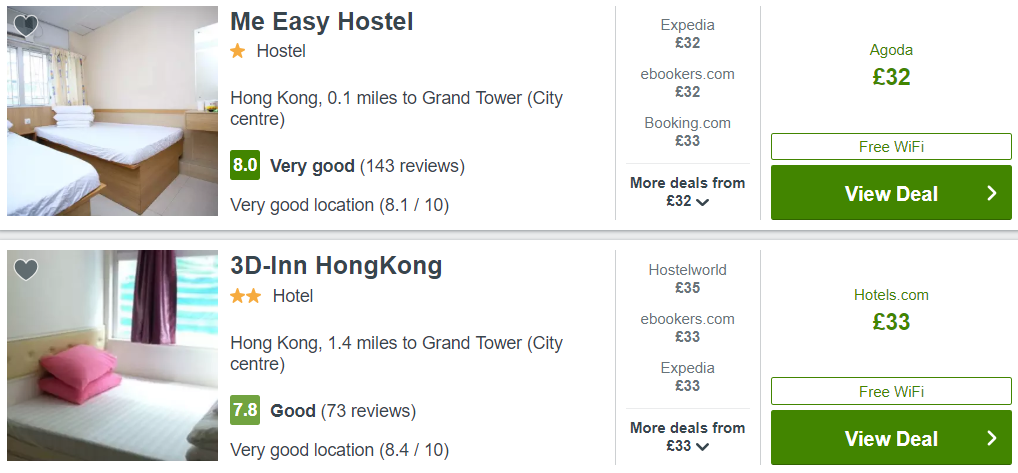Select Expedia £32 deal
The height and width of the screenshot is (473, 1018).
point(687,34)
